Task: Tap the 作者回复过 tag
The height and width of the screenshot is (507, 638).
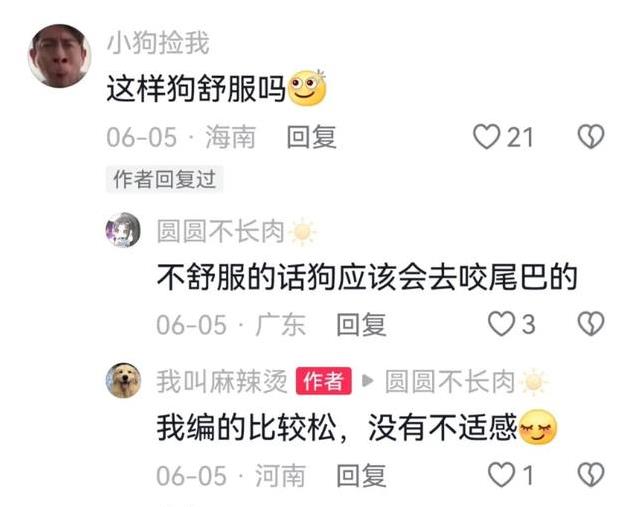Action: [164, 179]
